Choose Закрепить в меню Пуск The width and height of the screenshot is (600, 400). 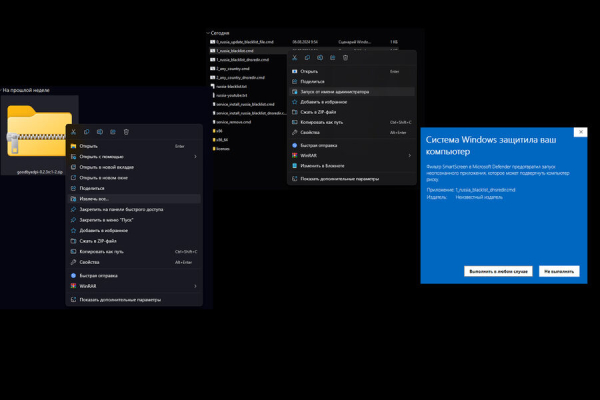tap(134, 220)
